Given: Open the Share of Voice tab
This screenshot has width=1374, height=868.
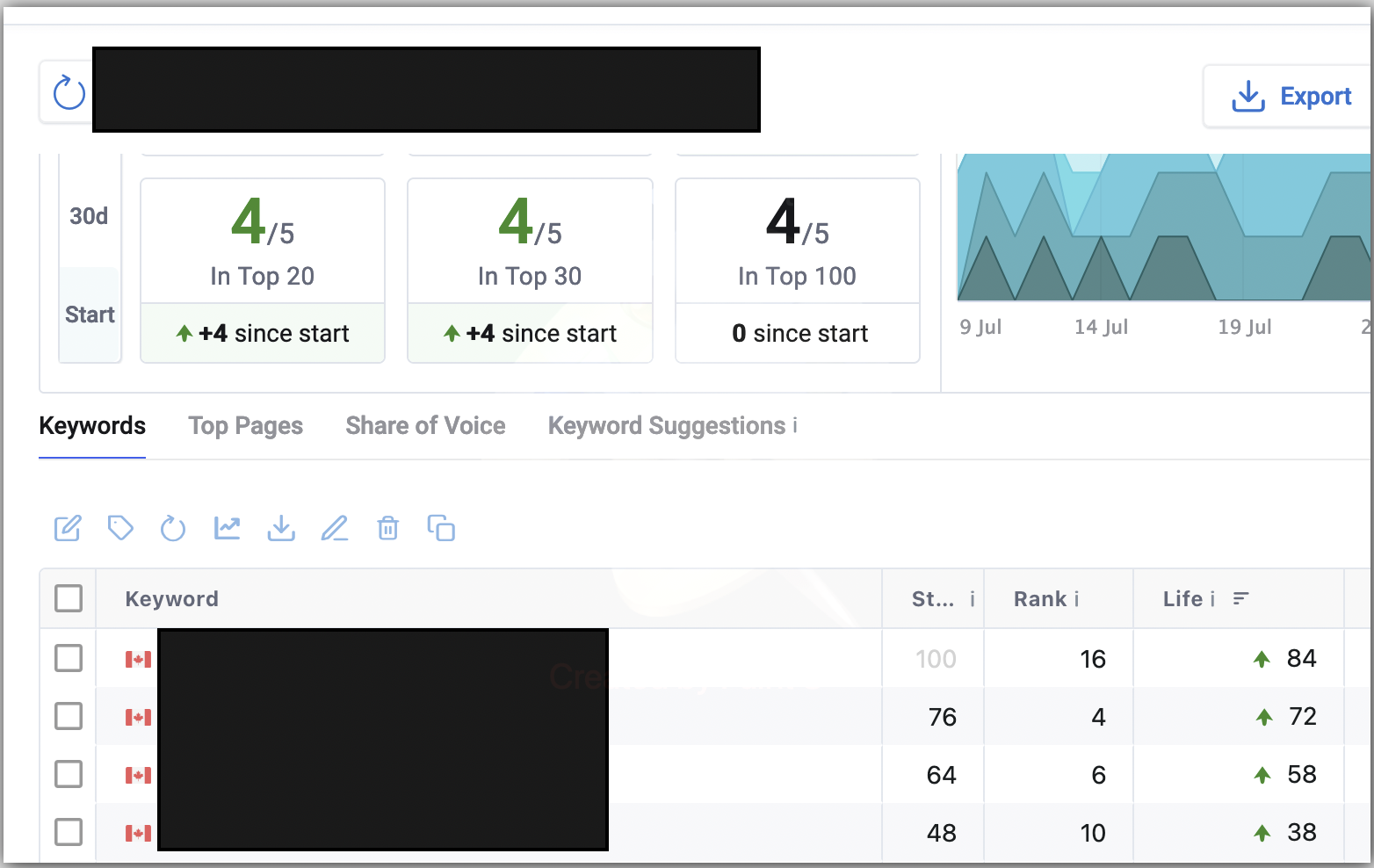Looking at the screenshot, I should tap(425, 426).
